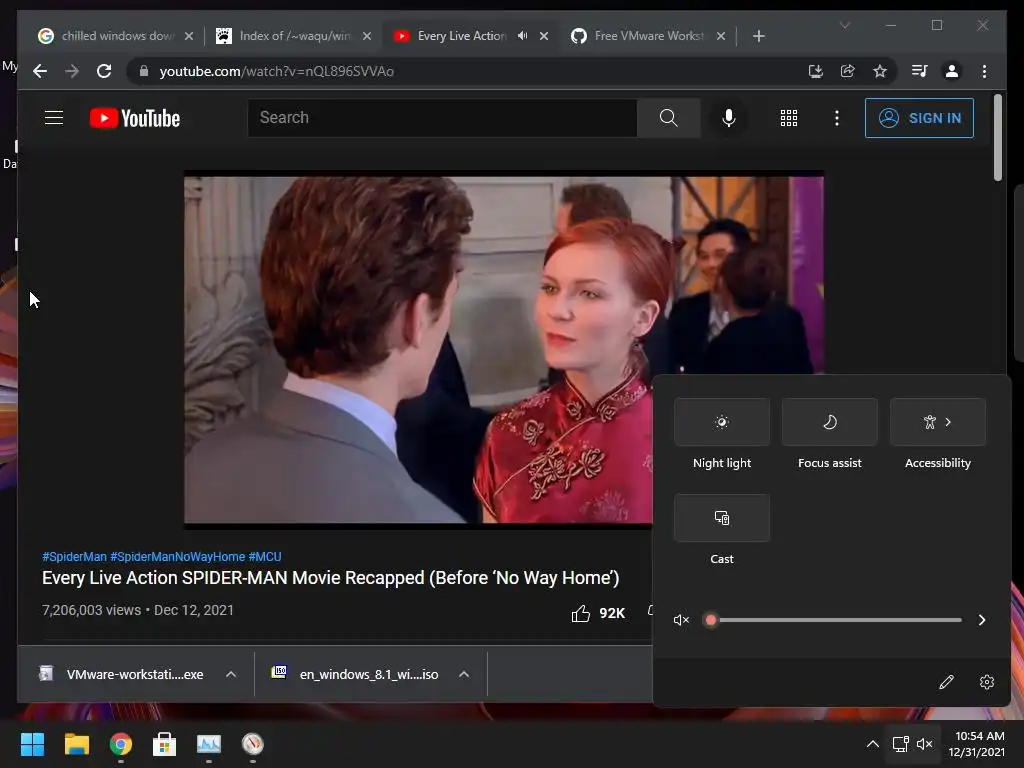Click the performance monitor taskbar icon

tap(209, 744)
